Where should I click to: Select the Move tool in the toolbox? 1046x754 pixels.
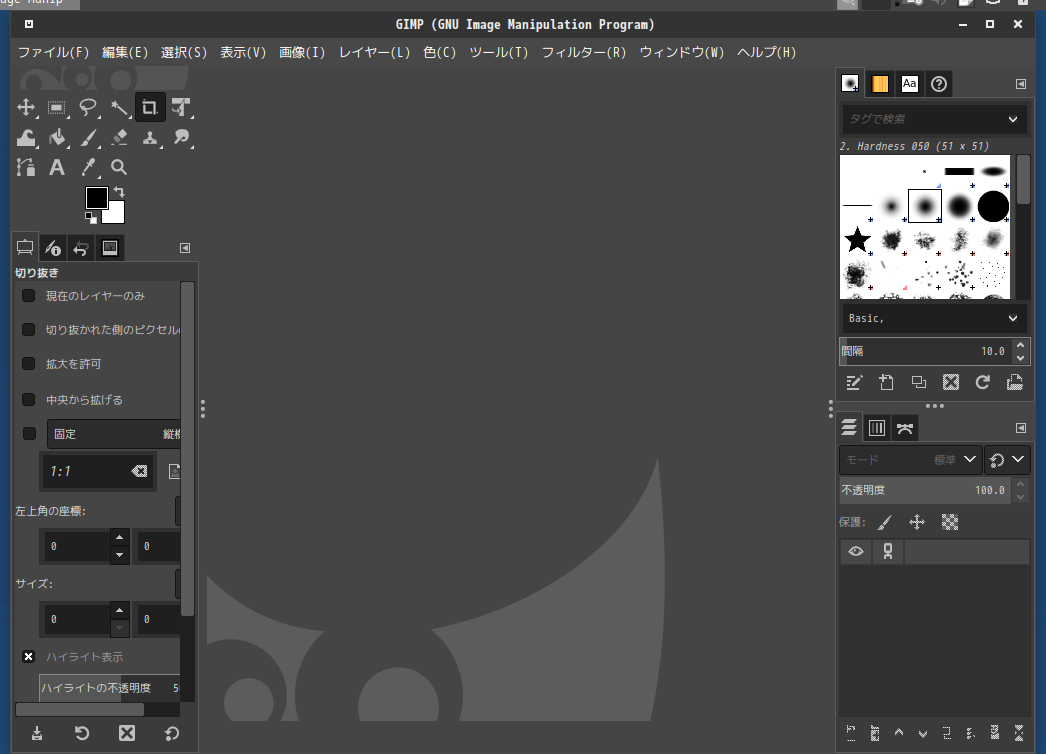tap(26, 108)
